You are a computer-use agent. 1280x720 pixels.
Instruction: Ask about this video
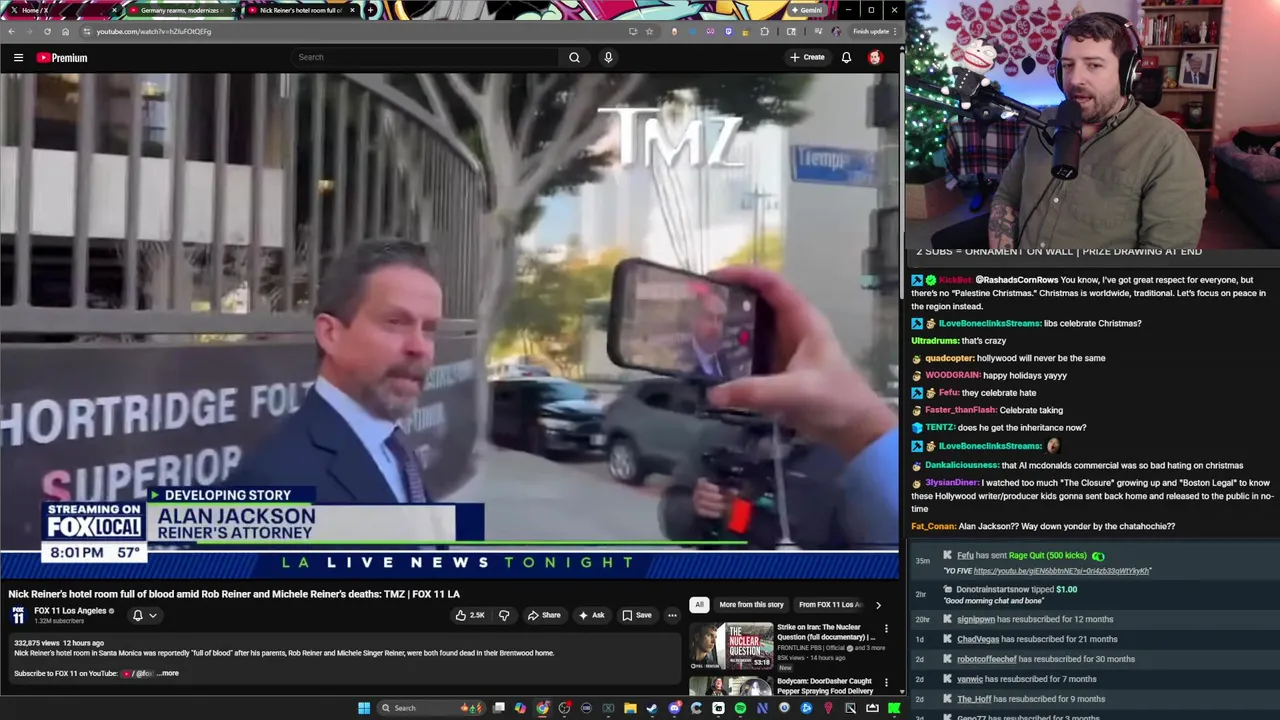[x=591, y=615]
